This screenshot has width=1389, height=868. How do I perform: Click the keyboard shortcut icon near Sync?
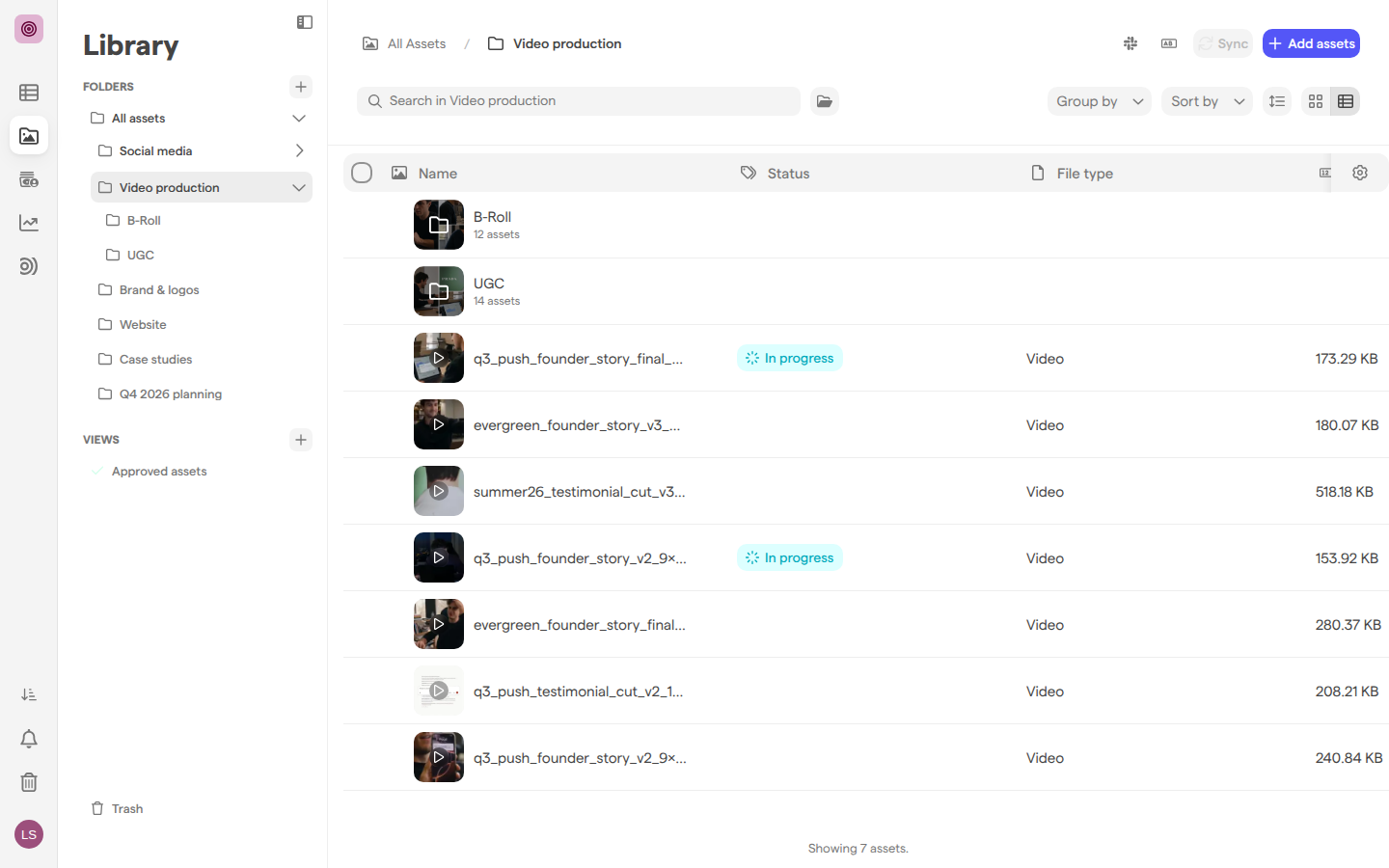tap(1169, 43)
